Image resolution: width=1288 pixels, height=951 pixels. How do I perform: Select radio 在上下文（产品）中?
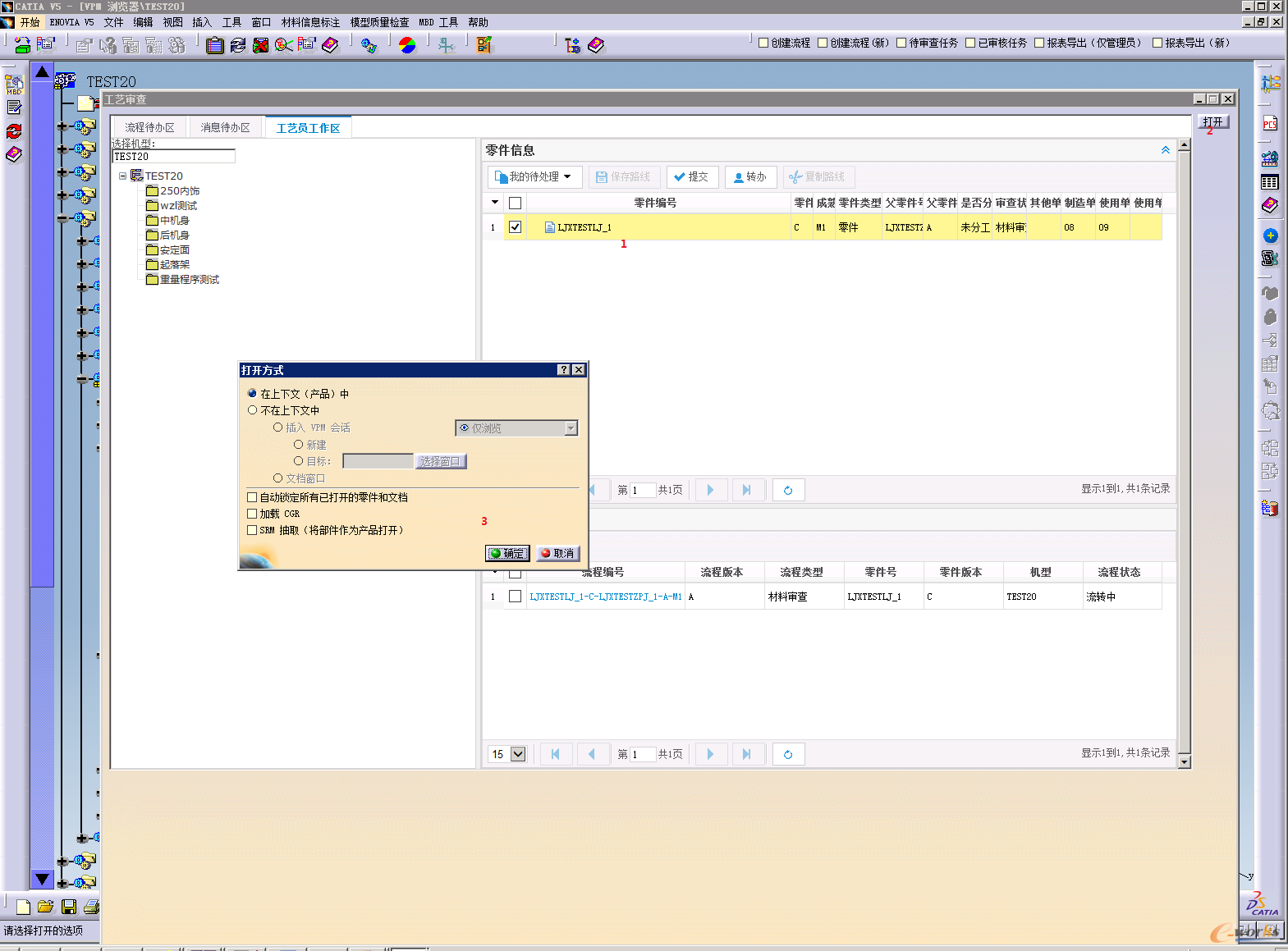coord(253,393)
